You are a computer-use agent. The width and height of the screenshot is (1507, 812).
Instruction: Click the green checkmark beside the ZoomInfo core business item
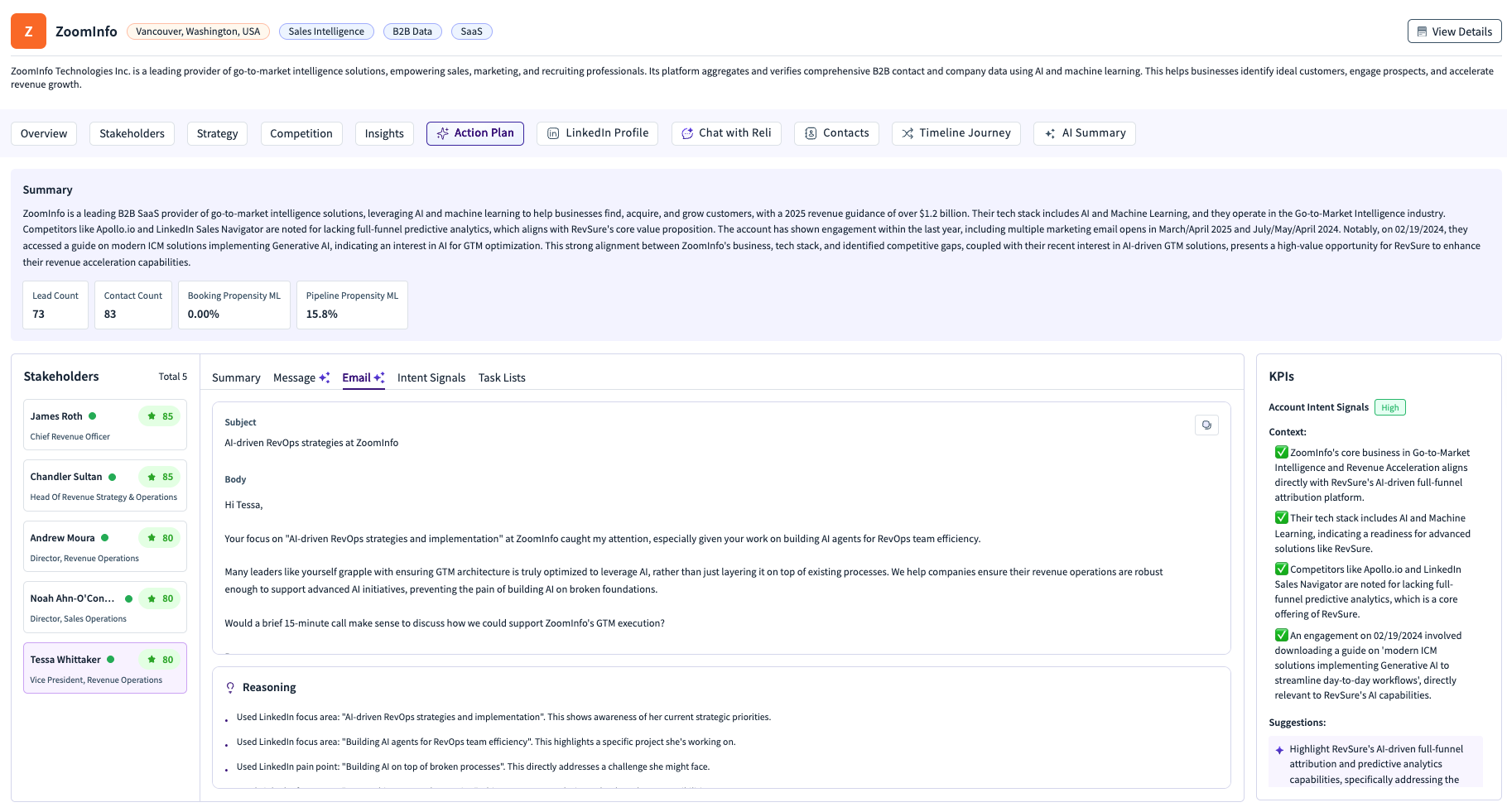(x=1281, y=452)
